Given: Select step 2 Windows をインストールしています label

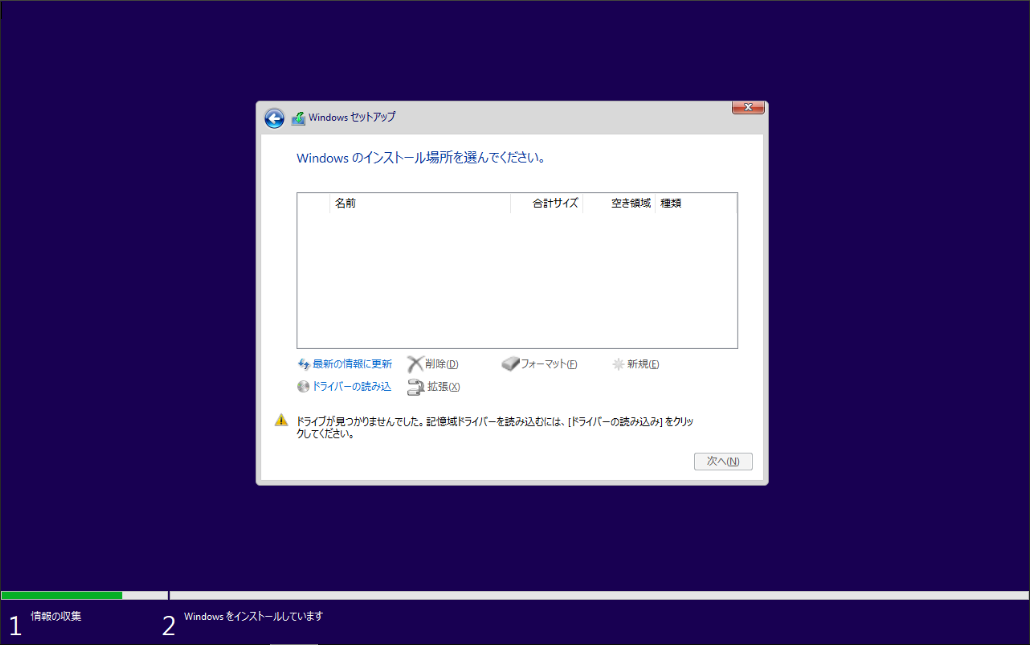Looking at the screenshot, I should (x=255, y=617).
